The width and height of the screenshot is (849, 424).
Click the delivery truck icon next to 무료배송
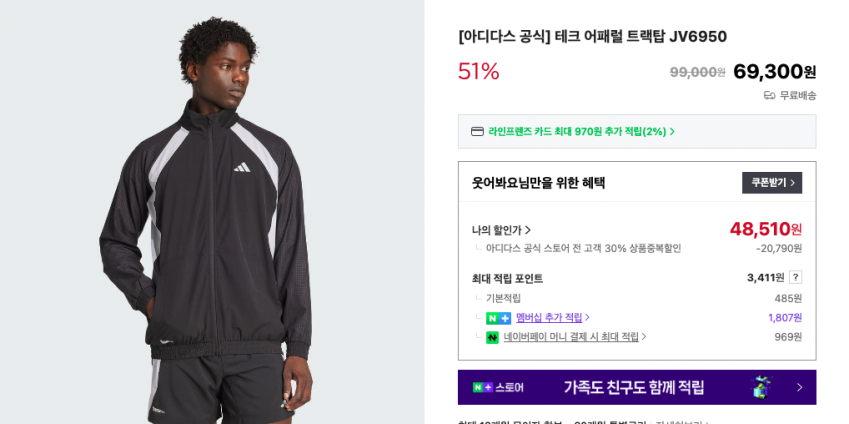point(769,96)
